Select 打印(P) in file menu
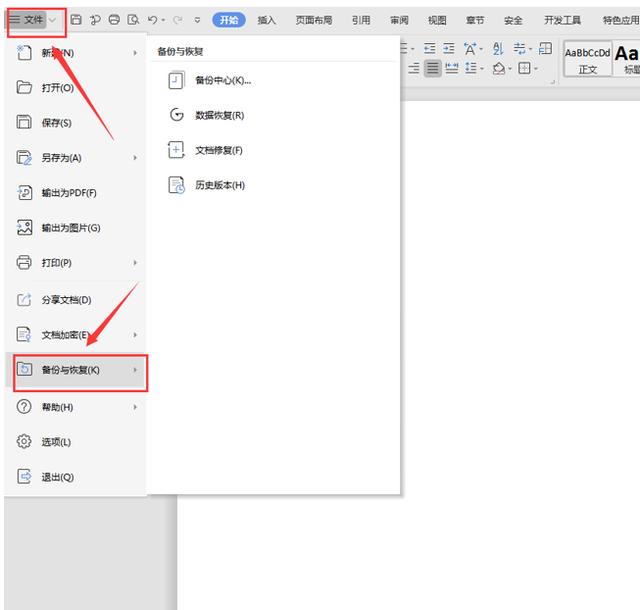The width and height of the screenshot is (640, 610). point(76,263)
